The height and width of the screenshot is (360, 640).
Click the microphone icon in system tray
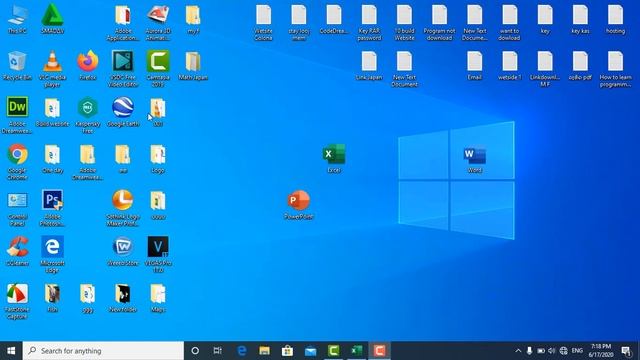[x=529, y=351]
